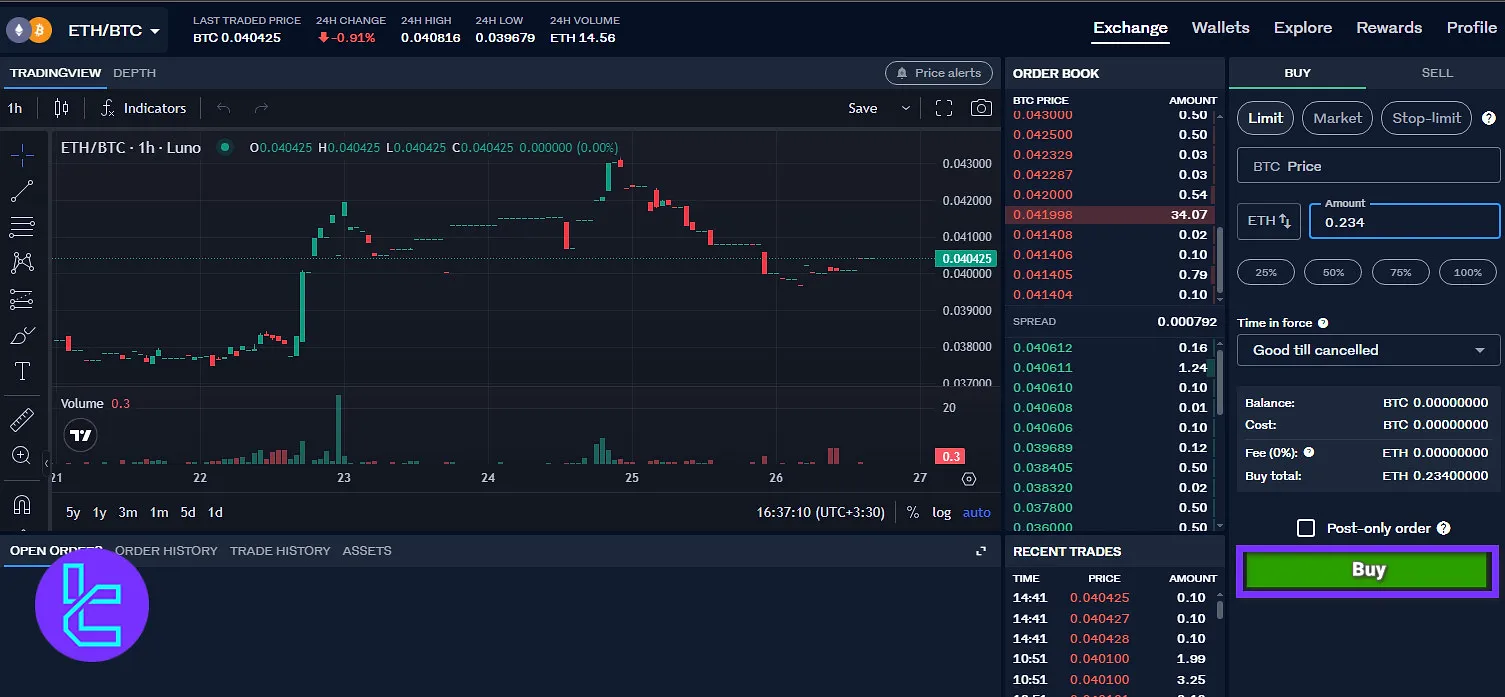Enter fullscreen chart mode

coord(943,108)
